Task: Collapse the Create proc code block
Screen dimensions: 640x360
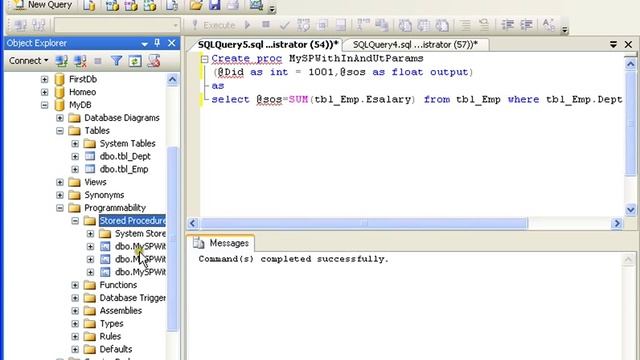Action: point(204,59)
